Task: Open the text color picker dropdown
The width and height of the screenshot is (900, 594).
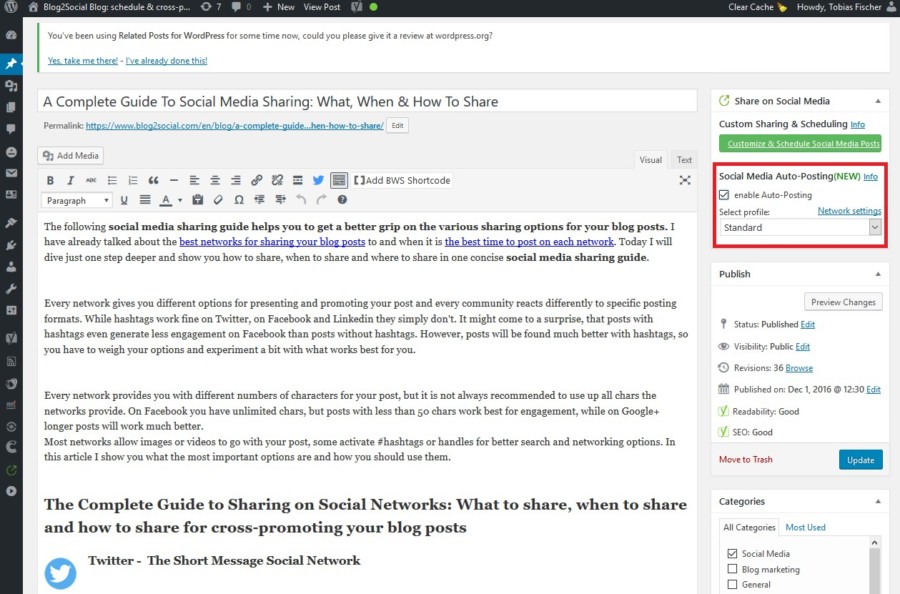Action: click(180, 200)
